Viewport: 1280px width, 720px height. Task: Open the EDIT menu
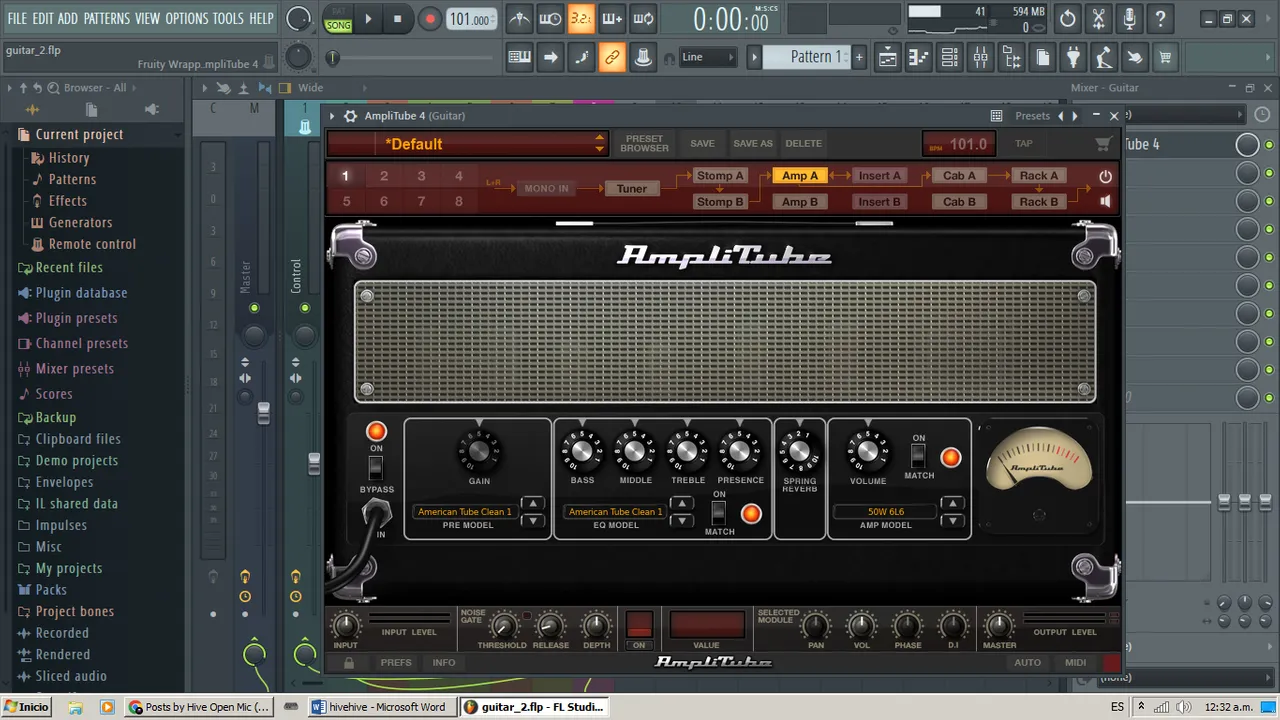pos(43,19)
